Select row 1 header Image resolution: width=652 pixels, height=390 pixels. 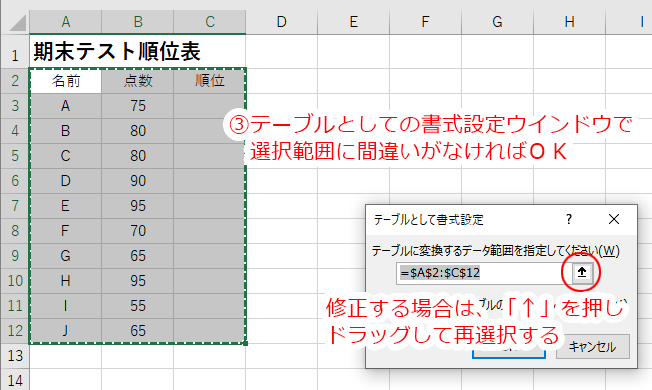coord(15,52)
